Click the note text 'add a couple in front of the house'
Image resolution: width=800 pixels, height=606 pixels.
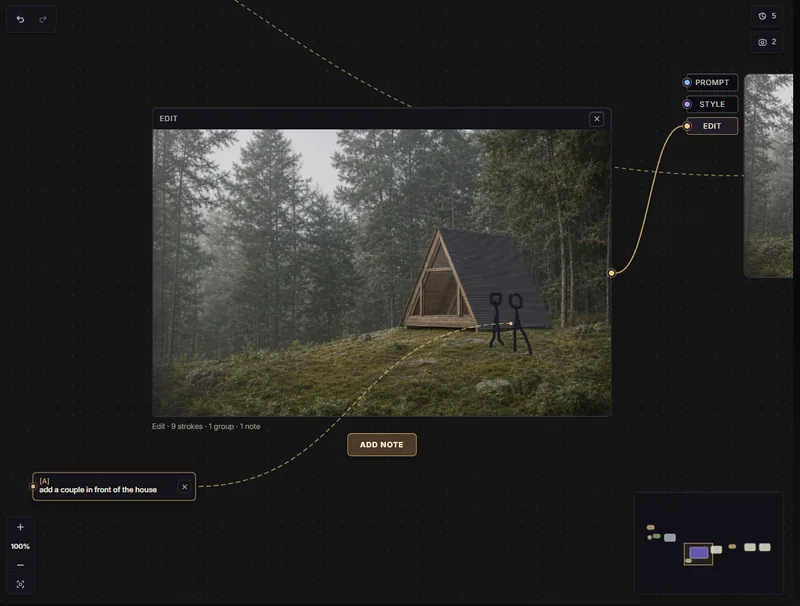coord(98,490)
